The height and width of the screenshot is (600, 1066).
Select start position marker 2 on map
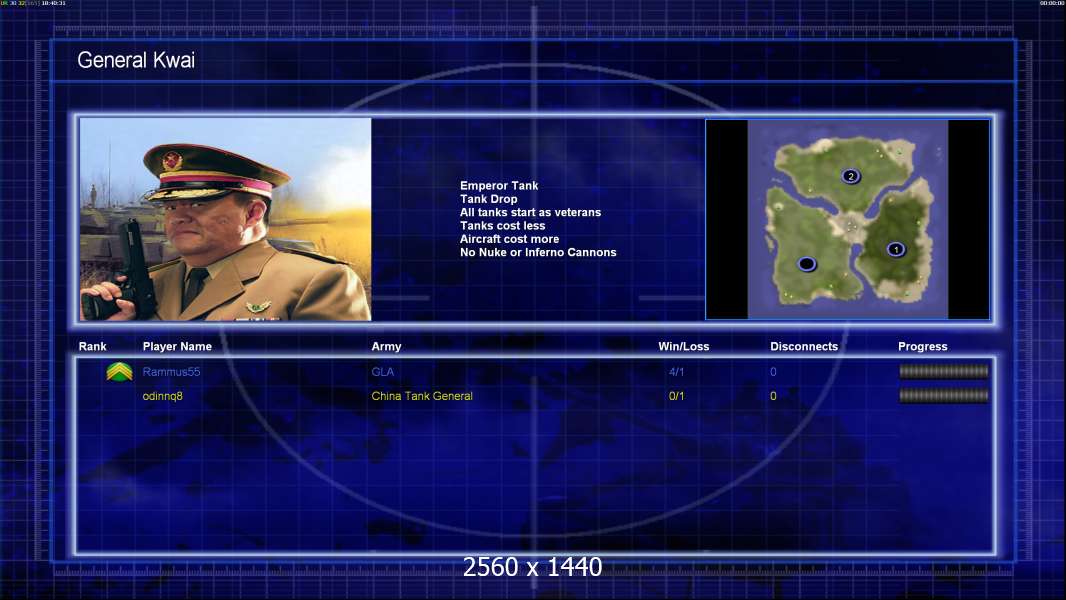click(850, 177)
